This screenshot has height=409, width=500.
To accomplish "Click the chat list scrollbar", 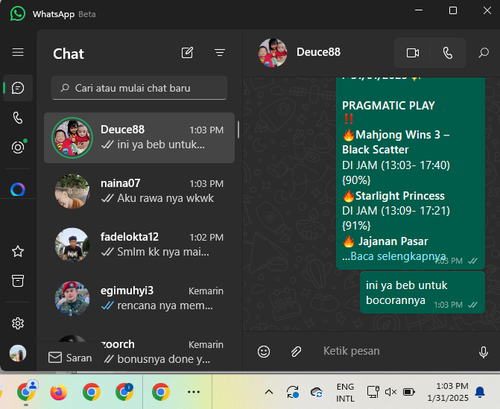I will pyautogui.click(x=238, y=130).
